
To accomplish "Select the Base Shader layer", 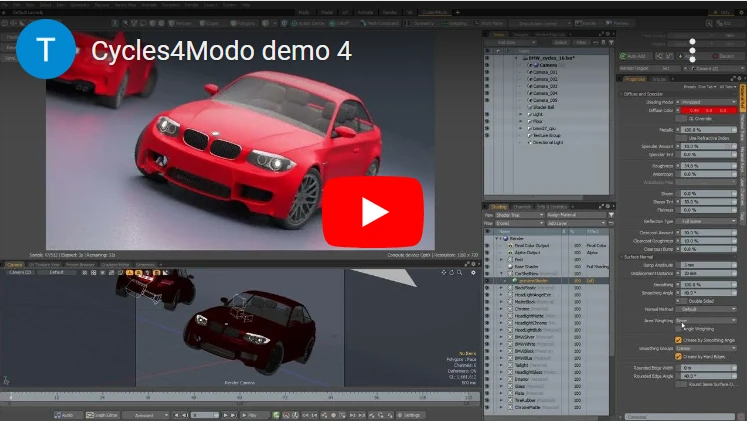I will coord(526,267).
